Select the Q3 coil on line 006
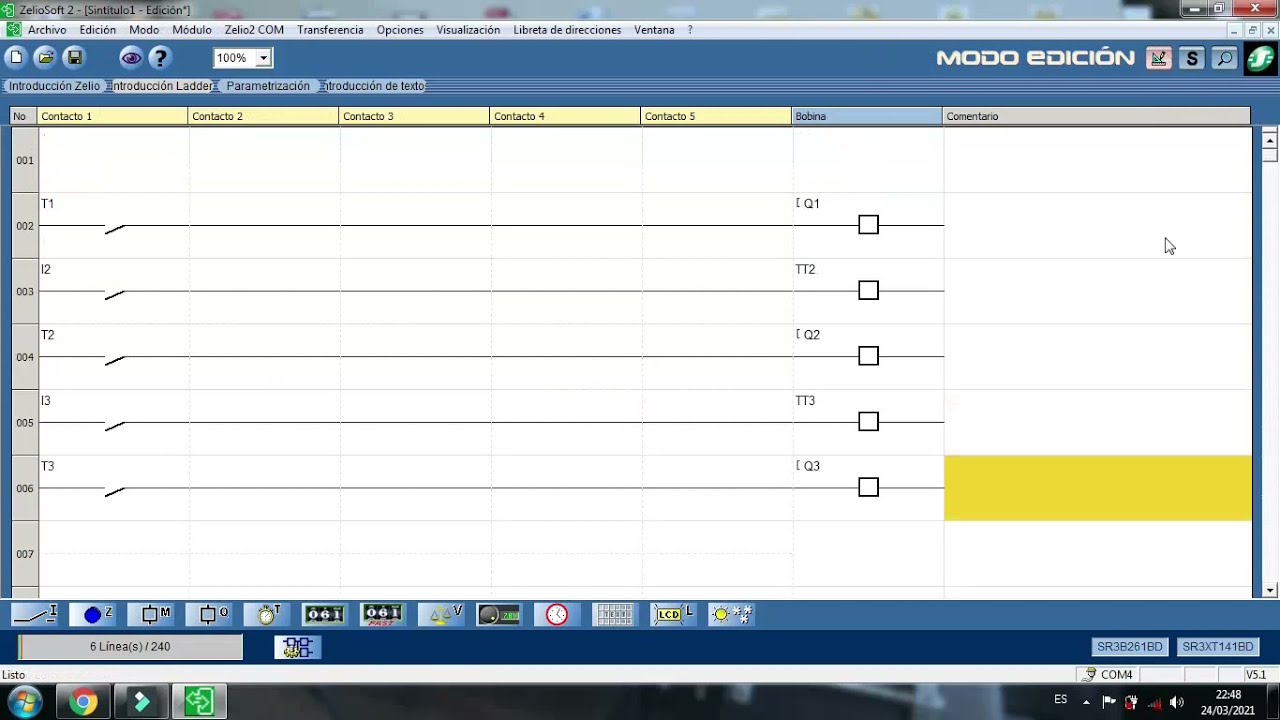The width and height of the screenshot is (1280, 720). click(868, 488)
